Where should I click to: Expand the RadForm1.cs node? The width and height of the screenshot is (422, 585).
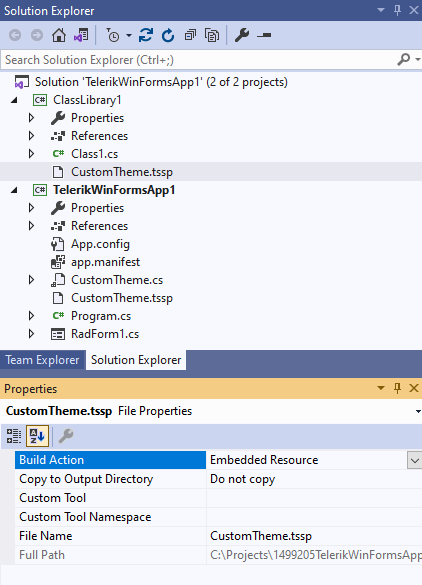pos(31,334)
